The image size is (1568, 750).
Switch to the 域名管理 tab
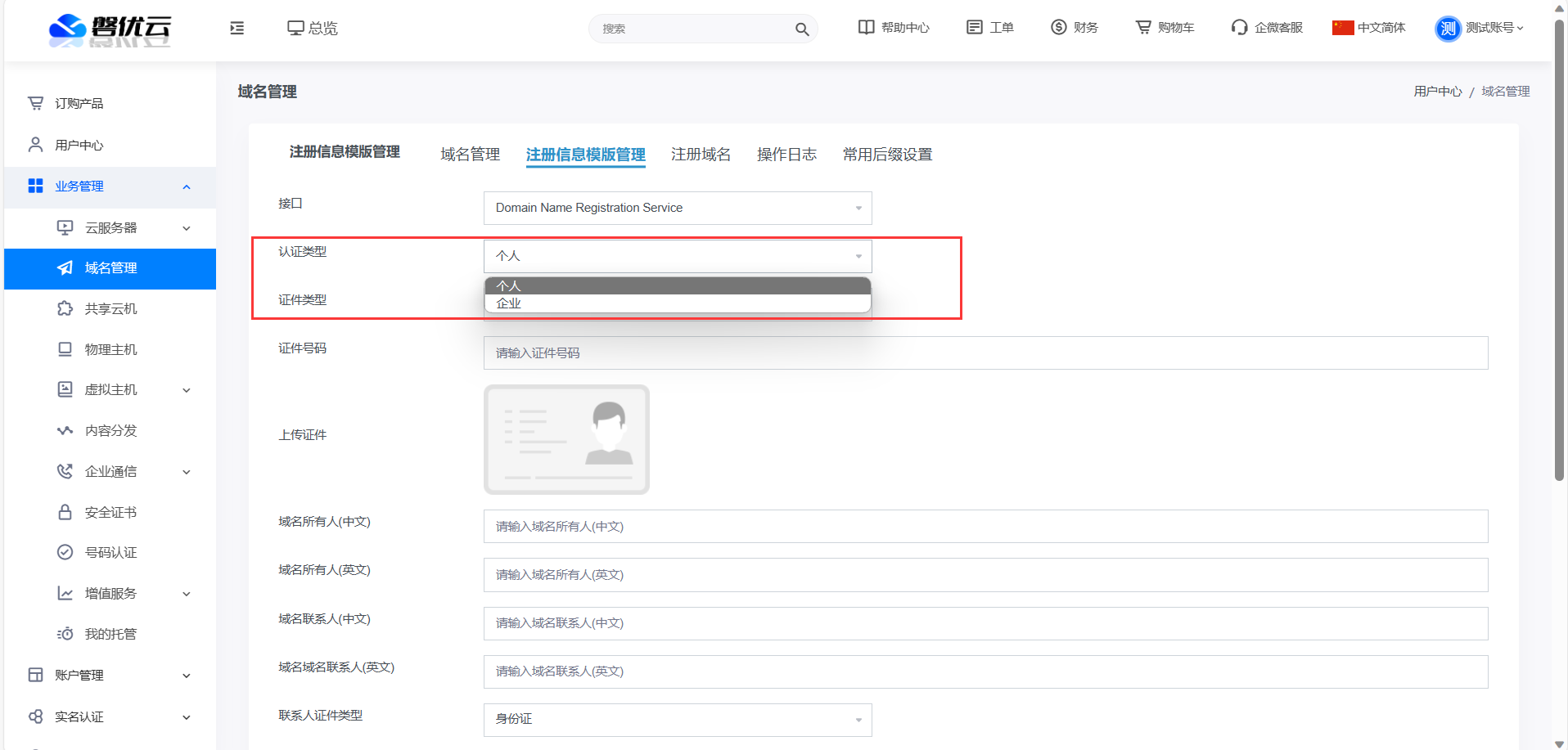click(x=470, y=155)
